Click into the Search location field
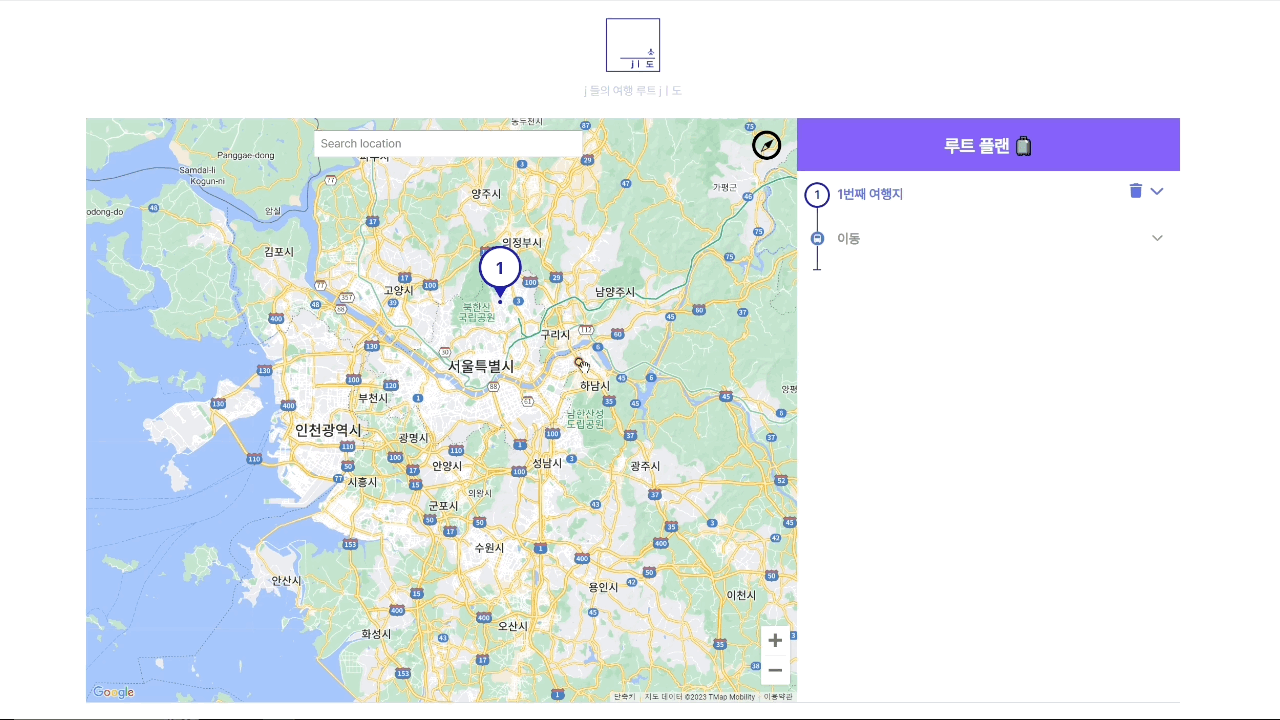 coord(448,144)
